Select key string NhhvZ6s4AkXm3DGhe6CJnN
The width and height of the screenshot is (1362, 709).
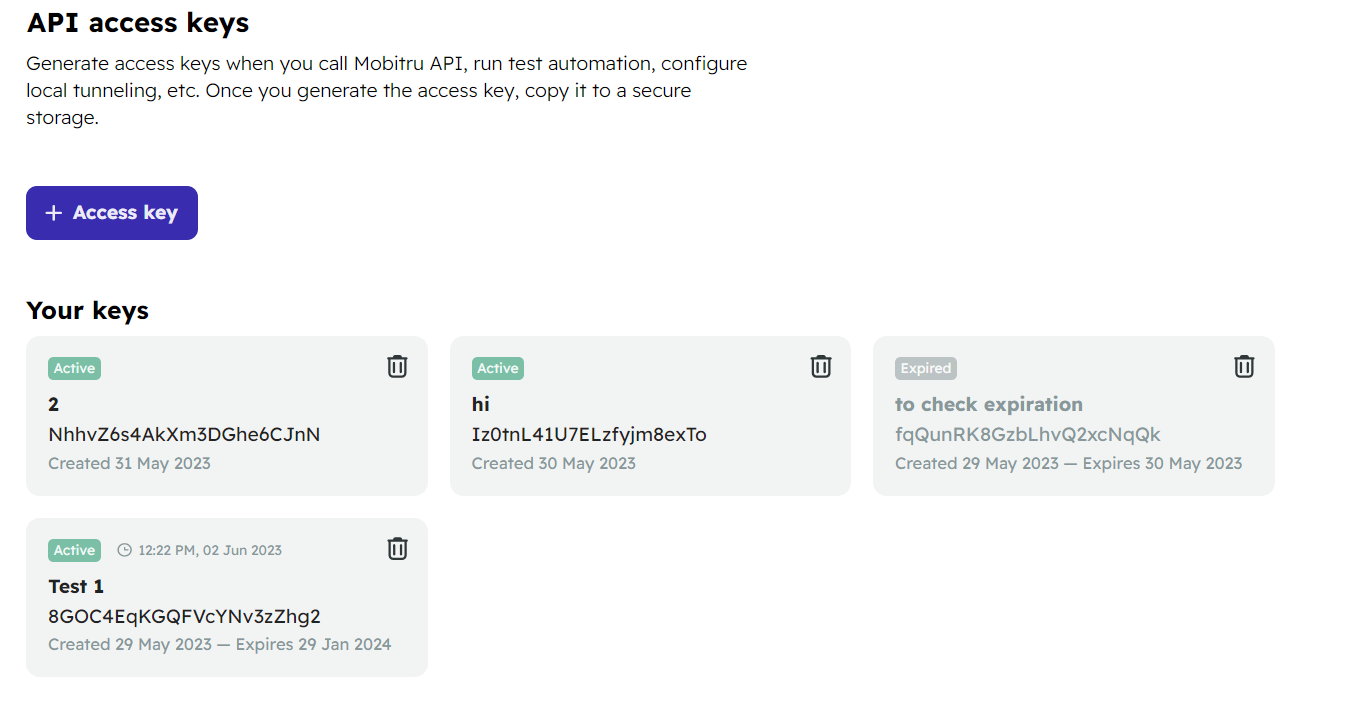coord(184,434)
